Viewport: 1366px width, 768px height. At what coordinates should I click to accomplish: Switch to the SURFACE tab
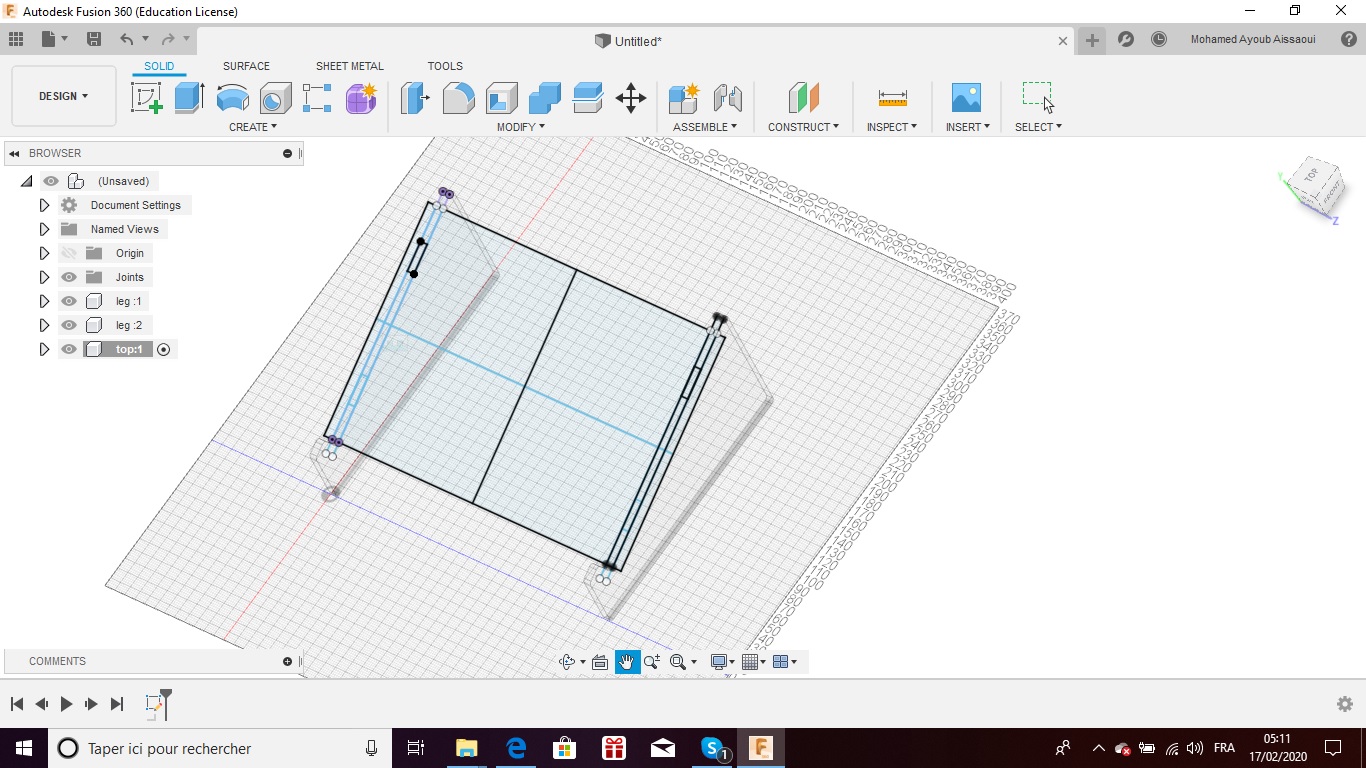tap(246, 66)
